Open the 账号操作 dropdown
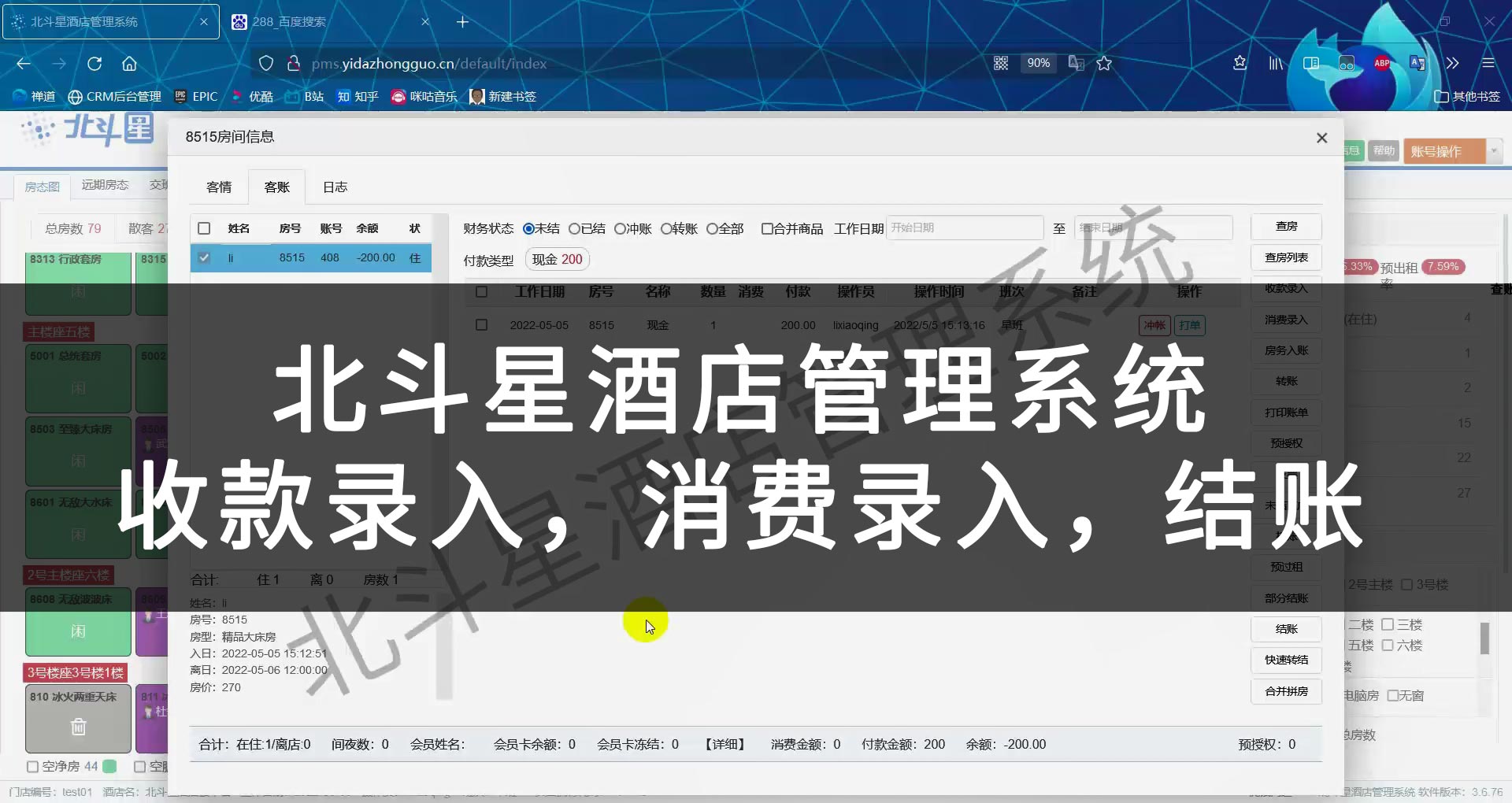1512x803 pixels. click(1452, 151)
